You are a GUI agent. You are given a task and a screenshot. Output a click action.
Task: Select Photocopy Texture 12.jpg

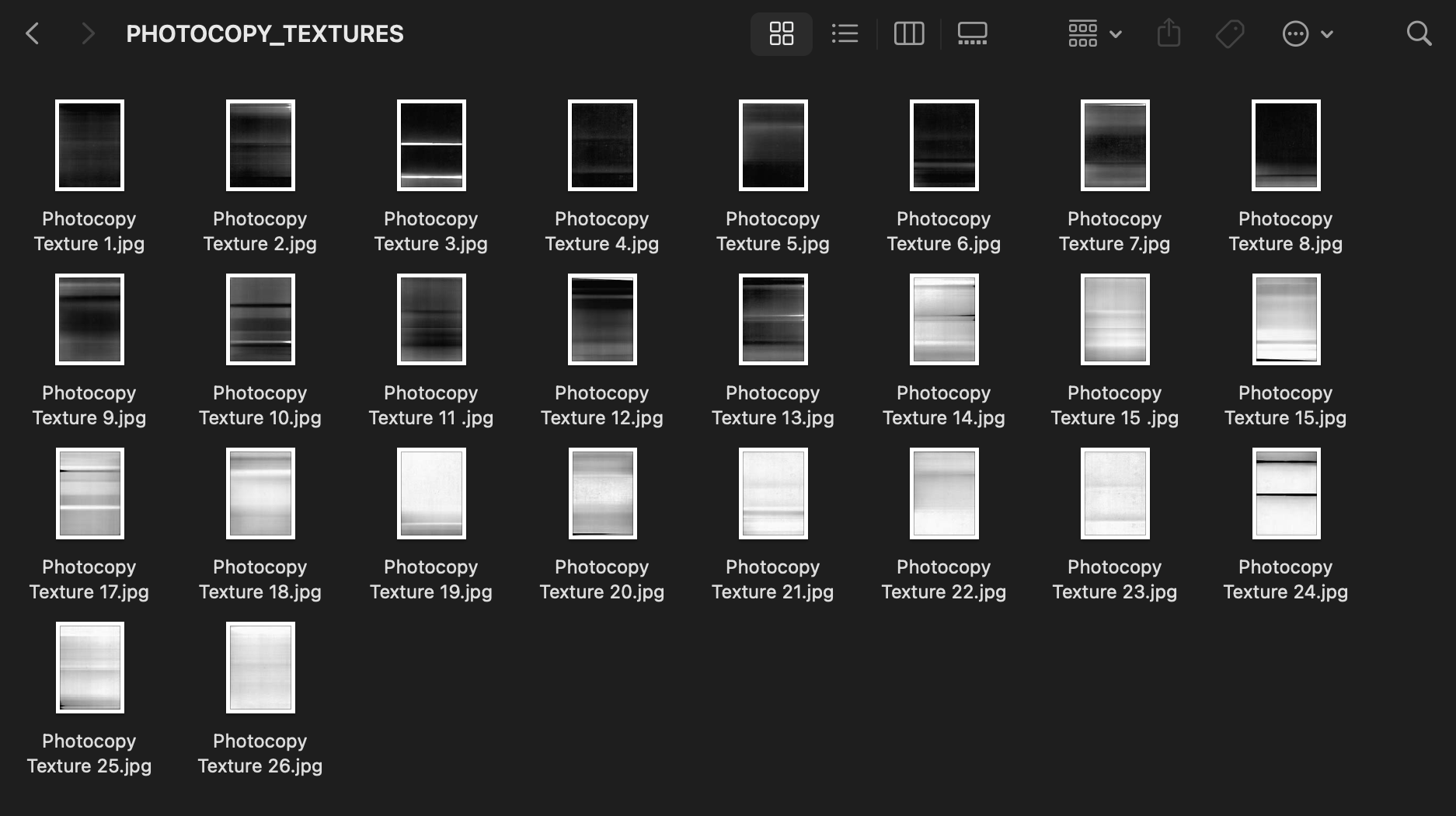click(601, 319)
